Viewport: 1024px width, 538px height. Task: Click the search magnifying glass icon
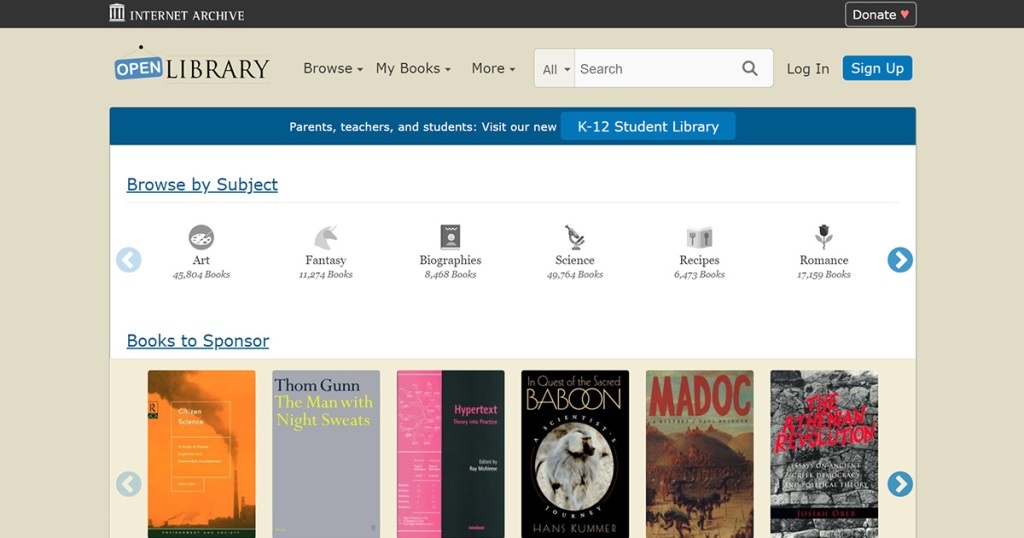750,69
